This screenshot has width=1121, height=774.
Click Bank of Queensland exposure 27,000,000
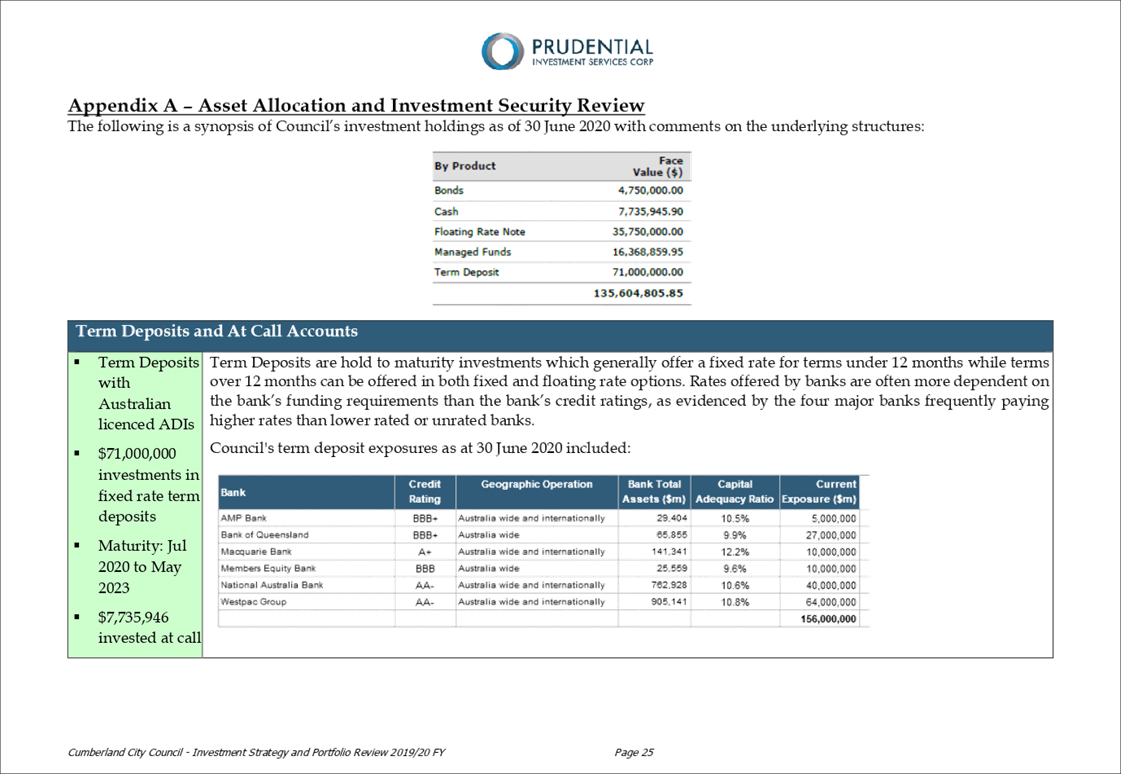[831, 535]
